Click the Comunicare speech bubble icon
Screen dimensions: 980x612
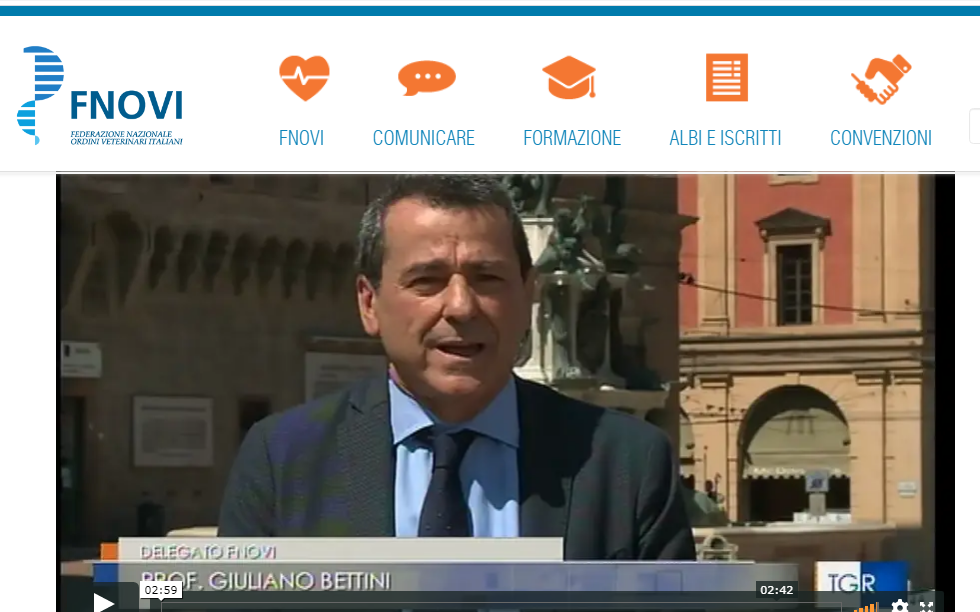point(426,78)
